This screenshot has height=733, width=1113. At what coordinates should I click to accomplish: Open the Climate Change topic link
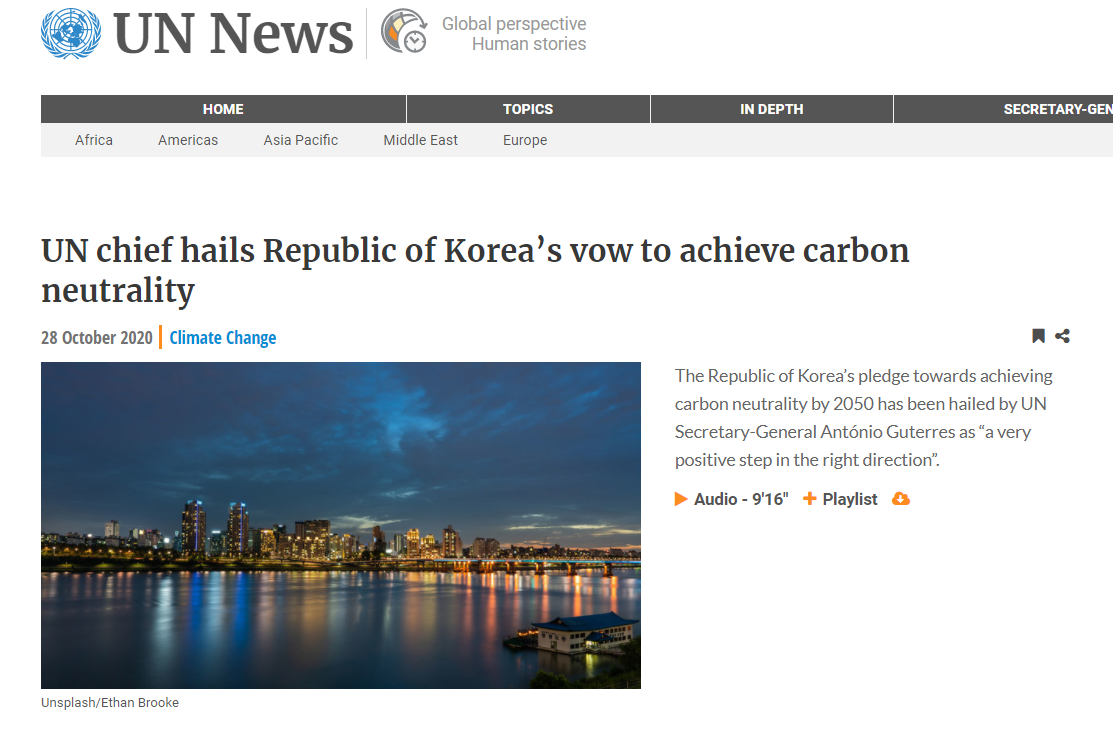223,338
